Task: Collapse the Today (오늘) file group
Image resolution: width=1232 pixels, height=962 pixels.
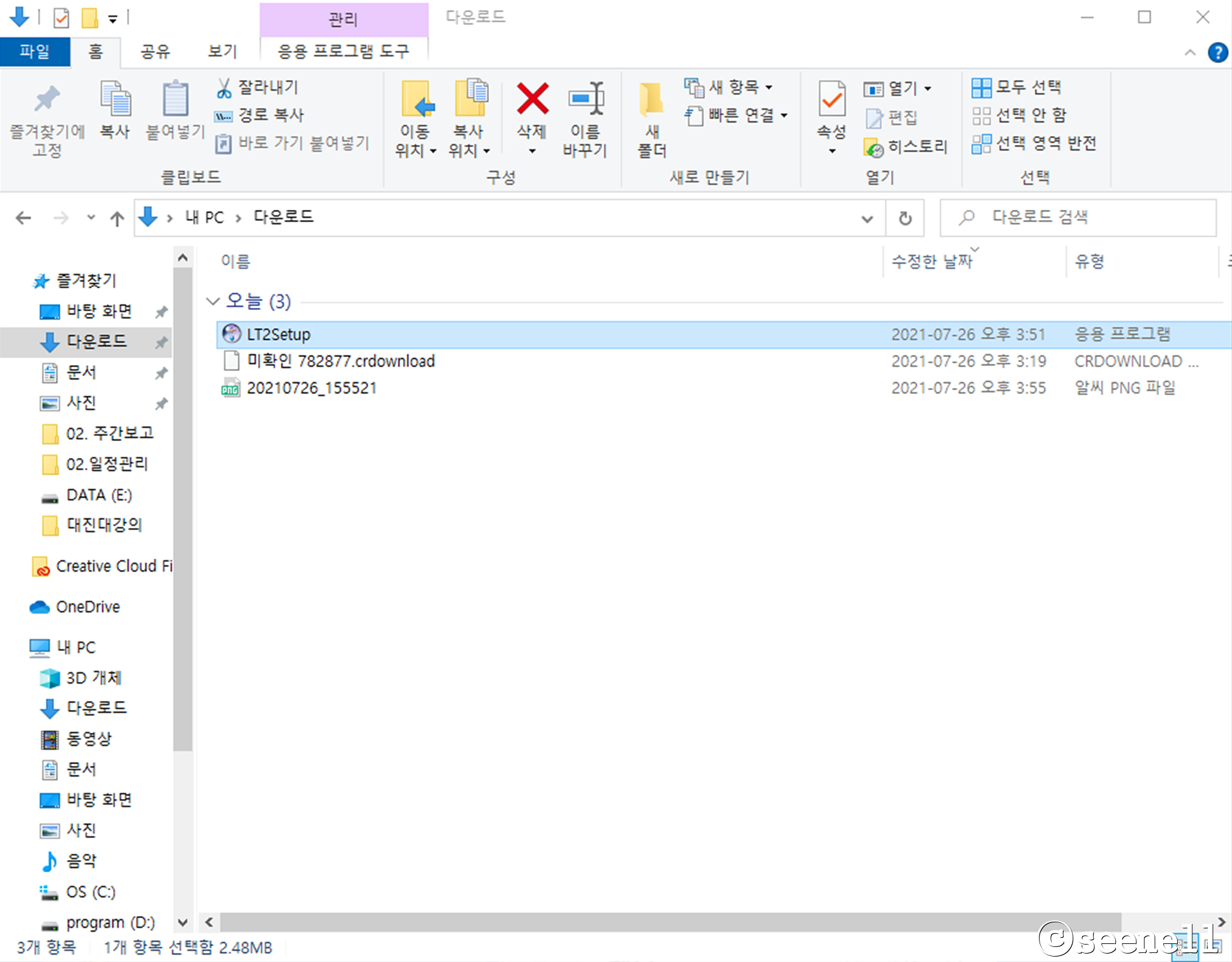Action: (212, 301)
